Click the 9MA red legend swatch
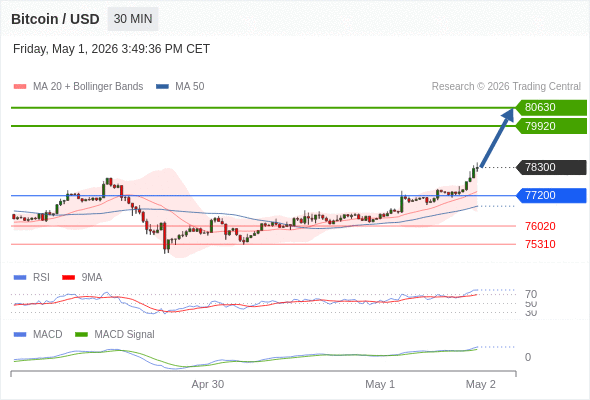 68,278
